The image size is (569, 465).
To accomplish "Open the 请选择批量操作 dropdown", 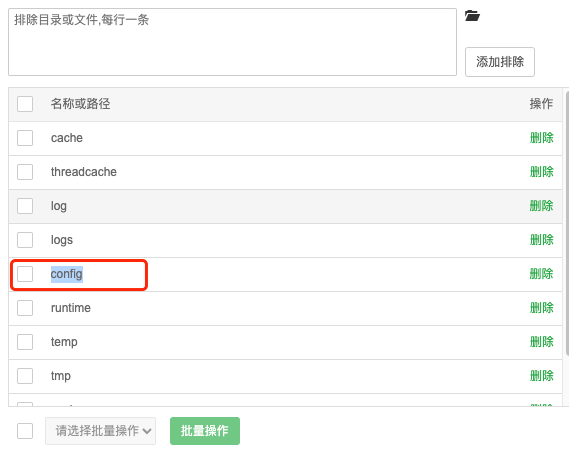I will tap(101, 431).
